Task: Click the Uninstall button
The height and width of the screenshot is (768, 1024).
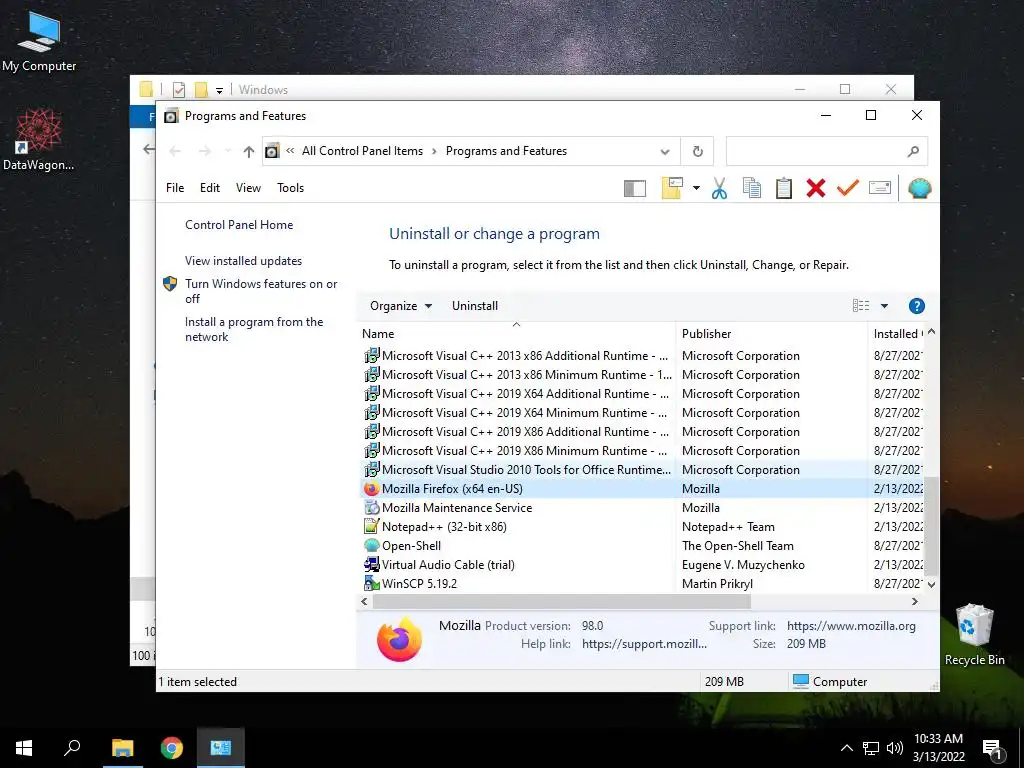Action: [475, 306]
